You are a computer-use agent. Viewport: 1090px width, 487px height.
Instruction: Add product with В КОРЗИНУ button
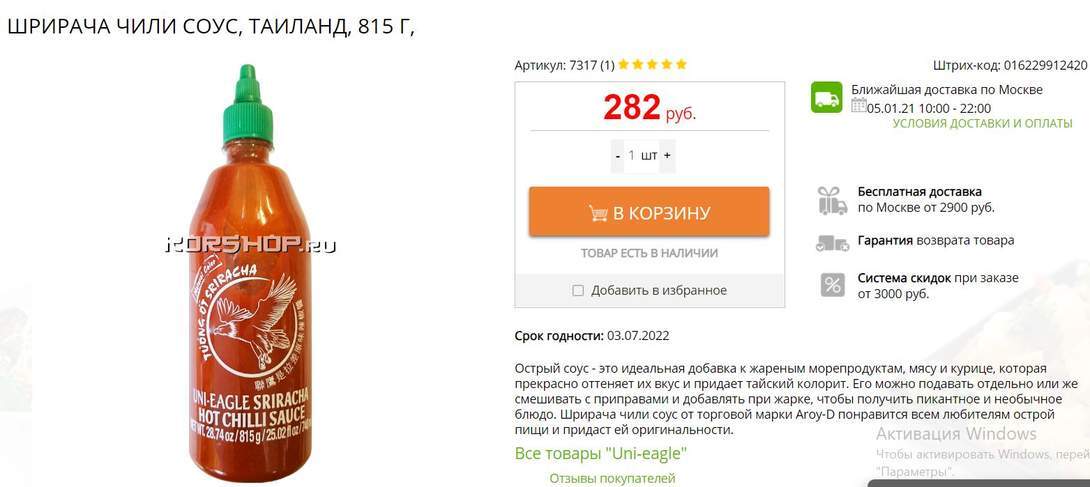(x=649, y=212)
